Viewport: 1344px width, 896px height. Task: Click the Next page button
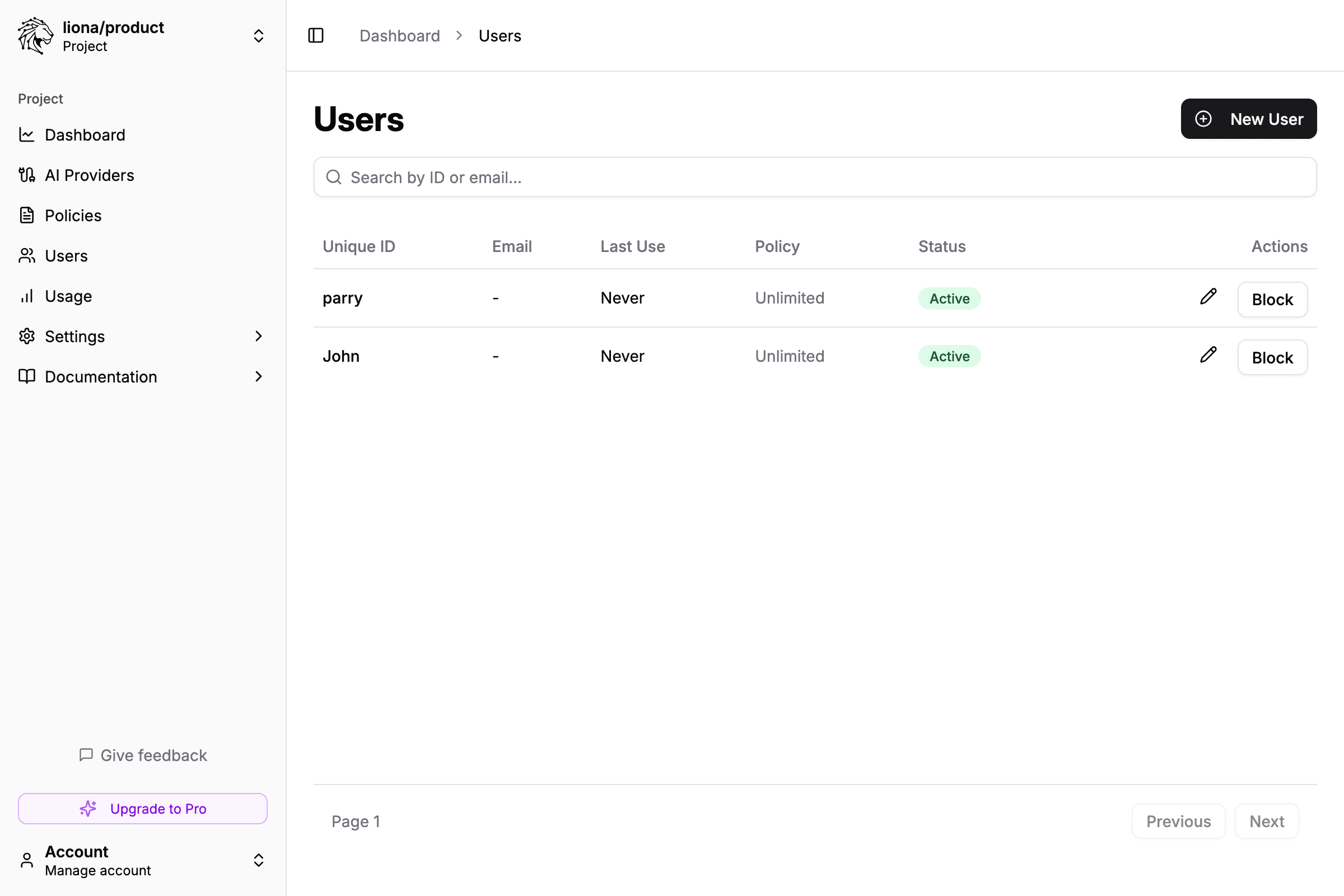pyautogui.click(x=1266, y=821)
